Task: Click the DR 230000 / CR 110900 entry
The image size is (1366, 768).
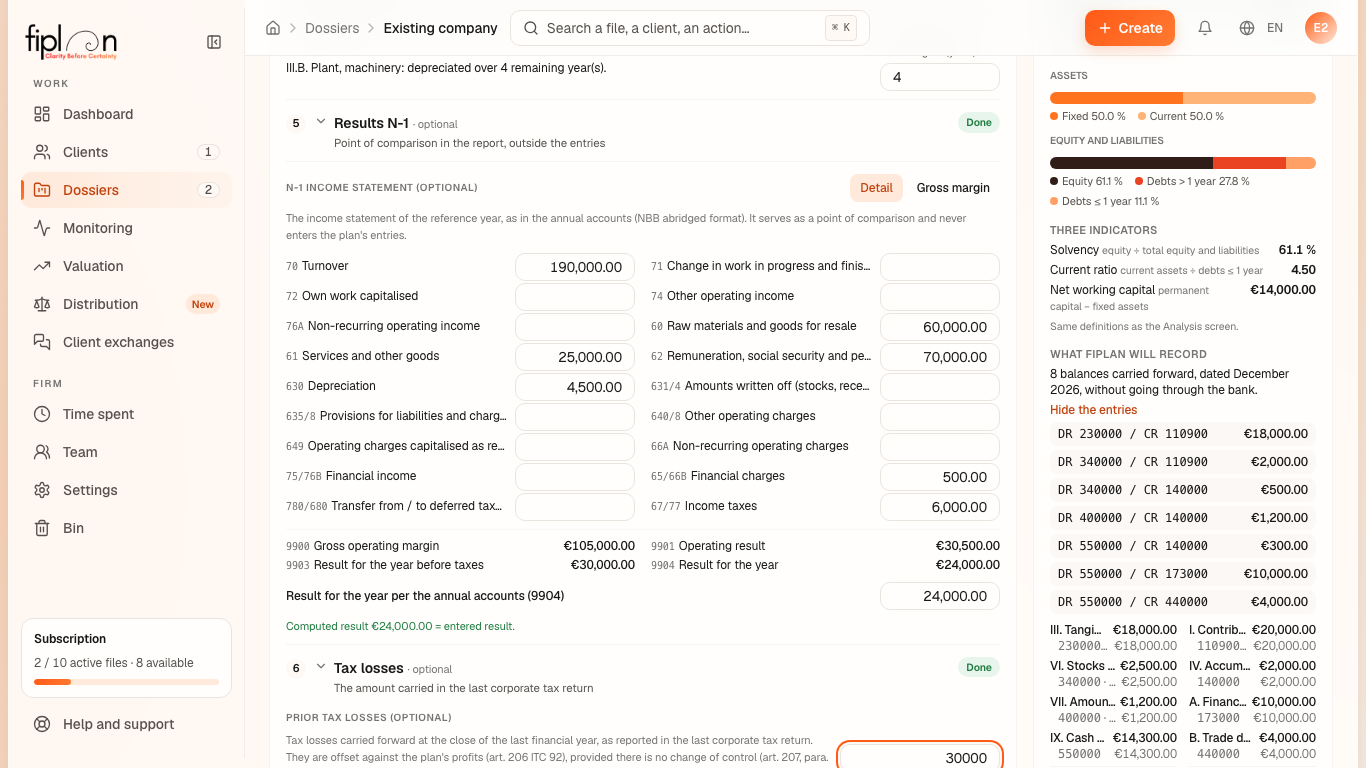Action: (x=1183, y=434)
